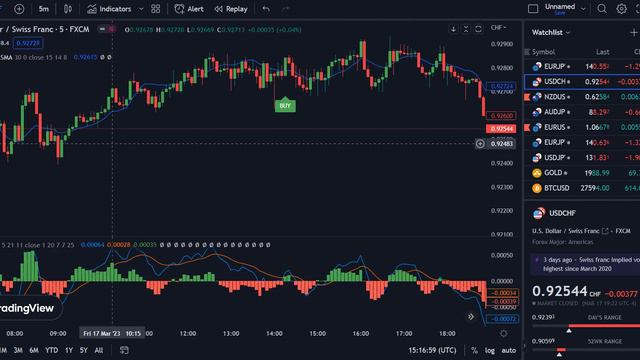Image resolution: width=640 pixels, height=360 pixels.
Task: Set the date range to 3M
Action: pyautogui.click(x=18, y=350)
